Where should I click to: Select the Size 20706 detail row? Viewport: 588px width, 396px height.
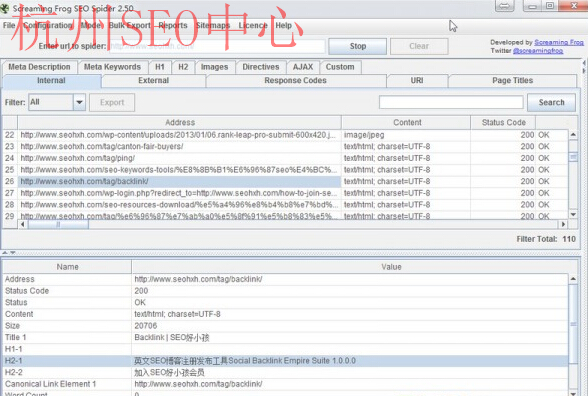pos(286,326)
